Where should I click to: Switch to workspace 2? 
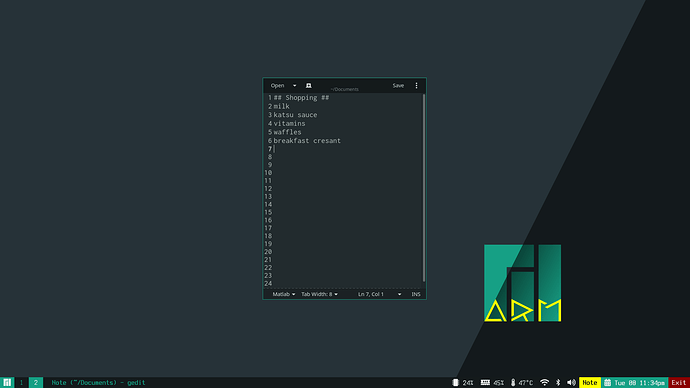(36, 382)
